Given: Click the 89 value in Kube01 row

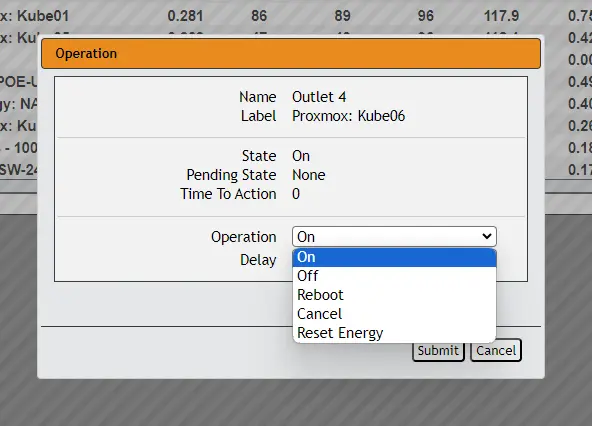Looking at the screenshot, I should (342, 16).
